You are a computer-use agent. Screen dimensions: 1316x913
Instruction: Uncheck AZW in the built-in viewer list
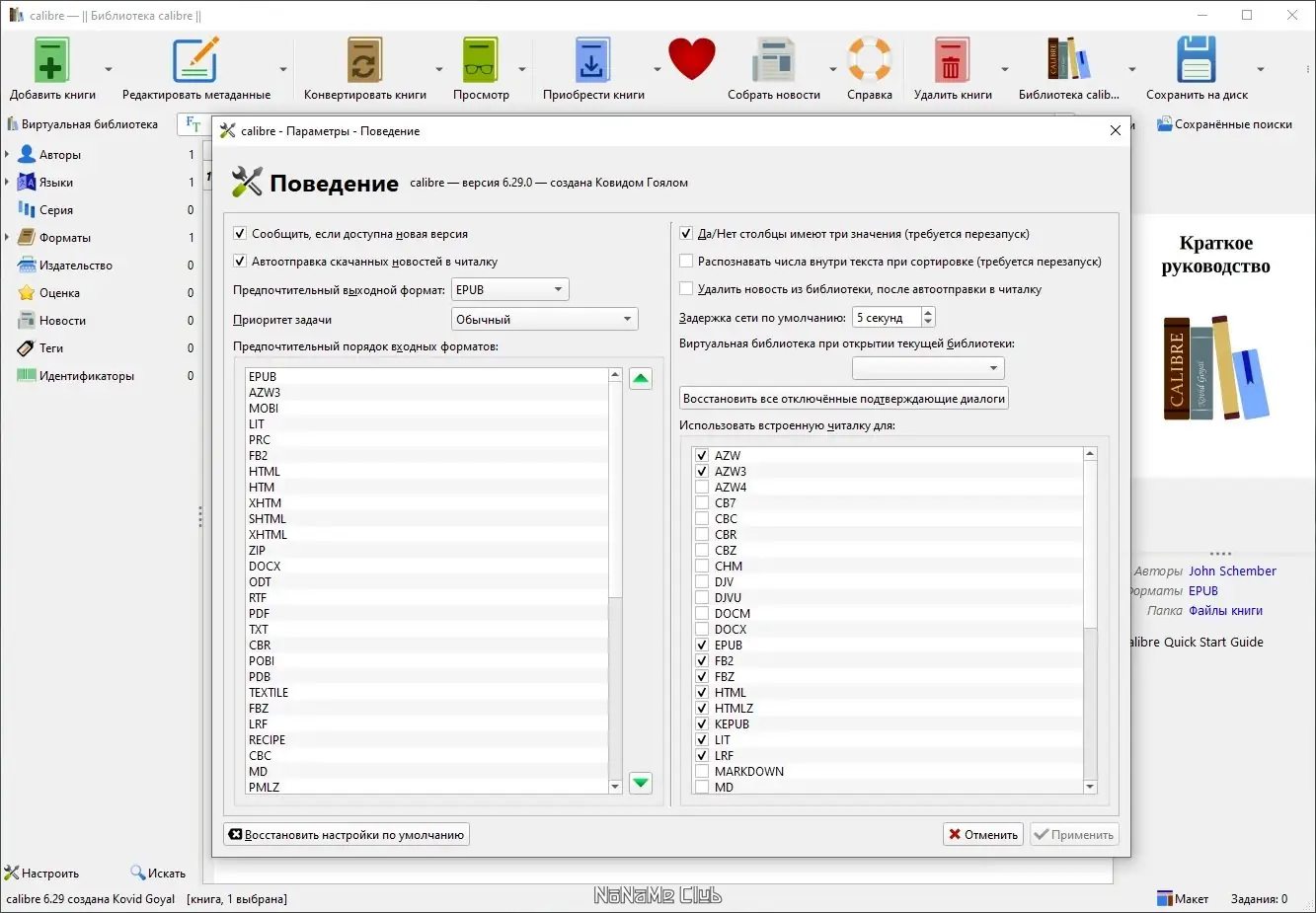702,456
